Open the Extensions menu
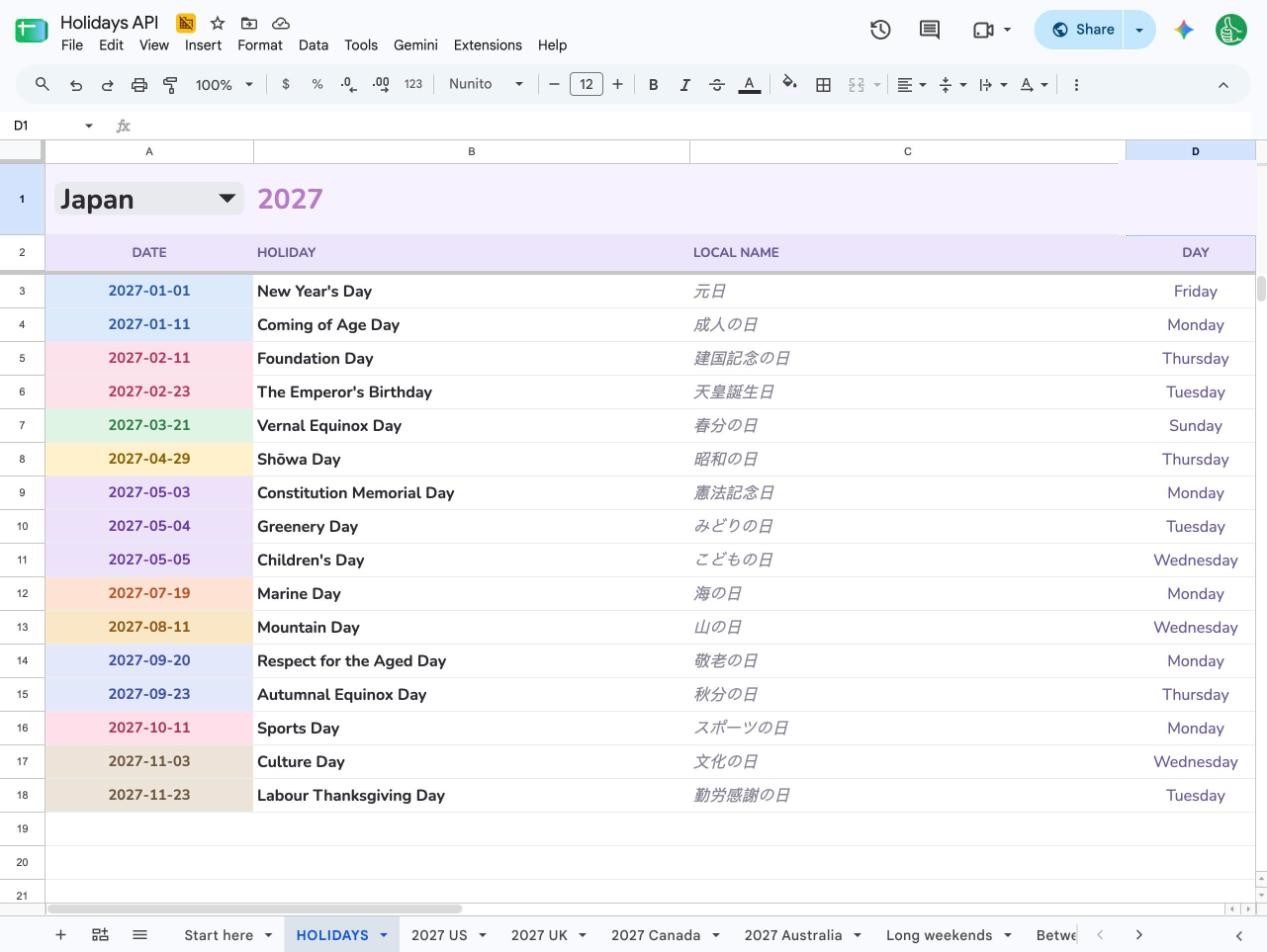Viewport: 1267px width, 952px height. [488, 45]
